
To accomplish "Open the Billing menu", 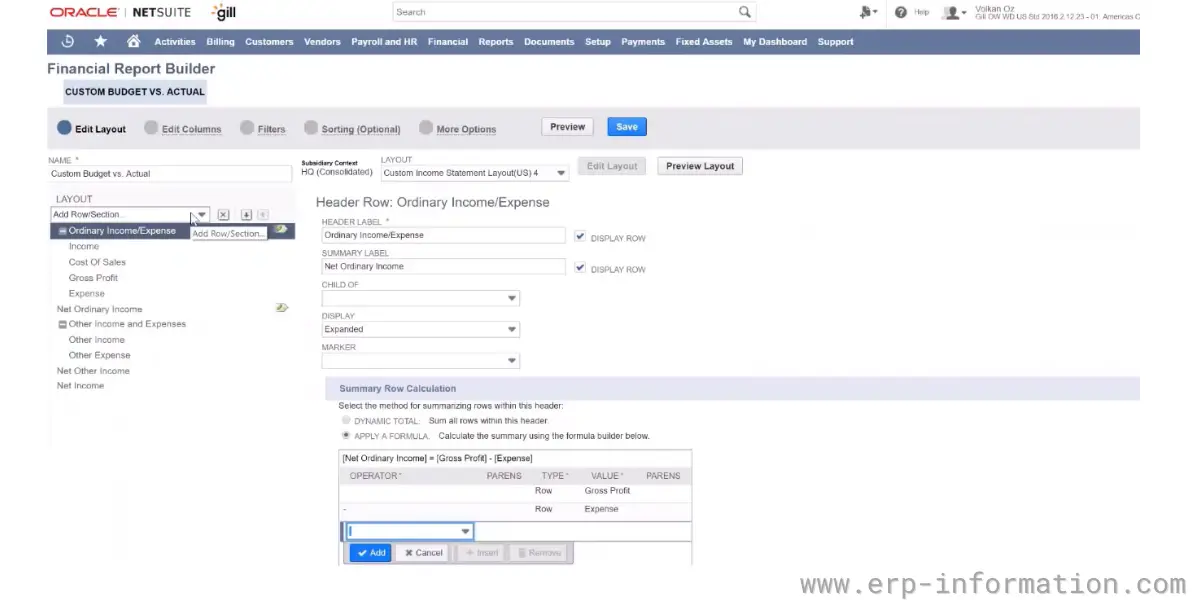I will tap(220, 42).
